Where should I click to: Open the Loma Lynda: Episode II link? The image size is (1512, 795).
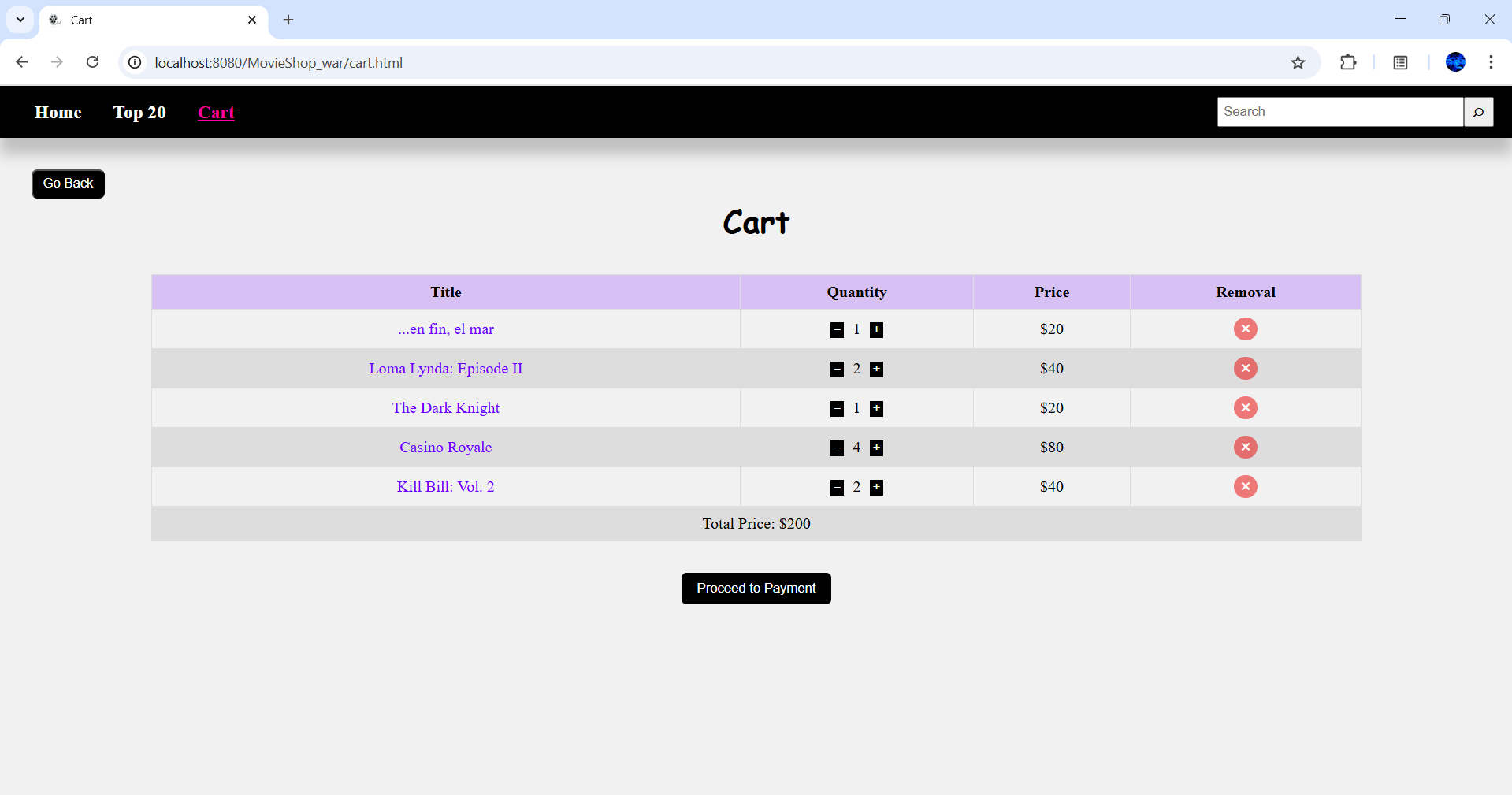coord(446,369)
